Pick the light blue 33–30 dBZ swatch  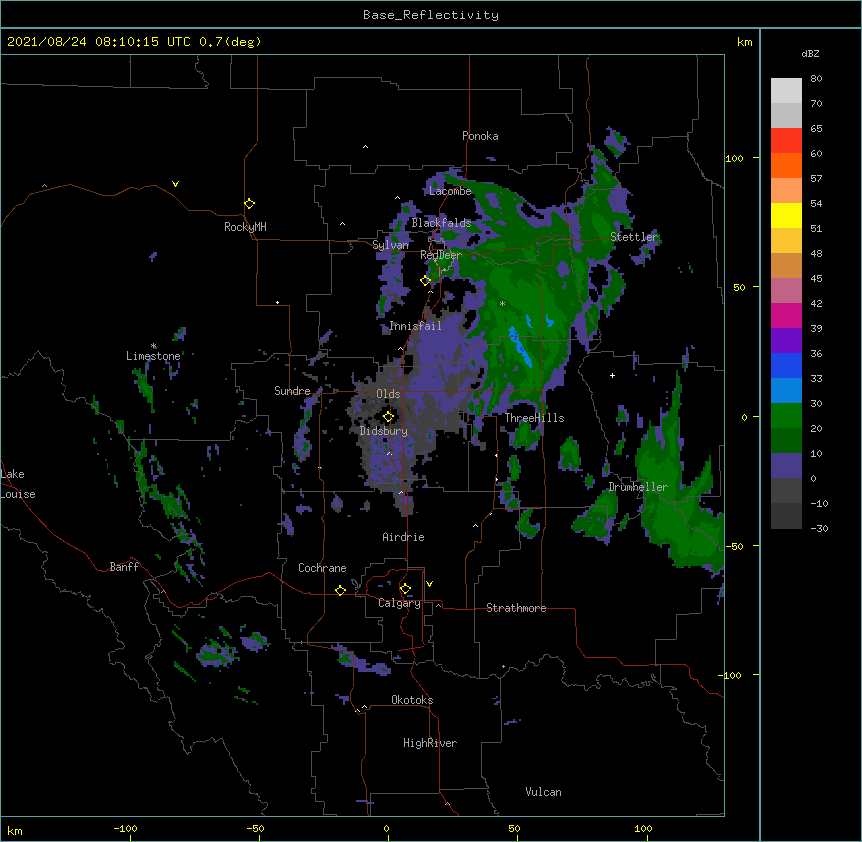pyautogui.click(x=786, y=391)
